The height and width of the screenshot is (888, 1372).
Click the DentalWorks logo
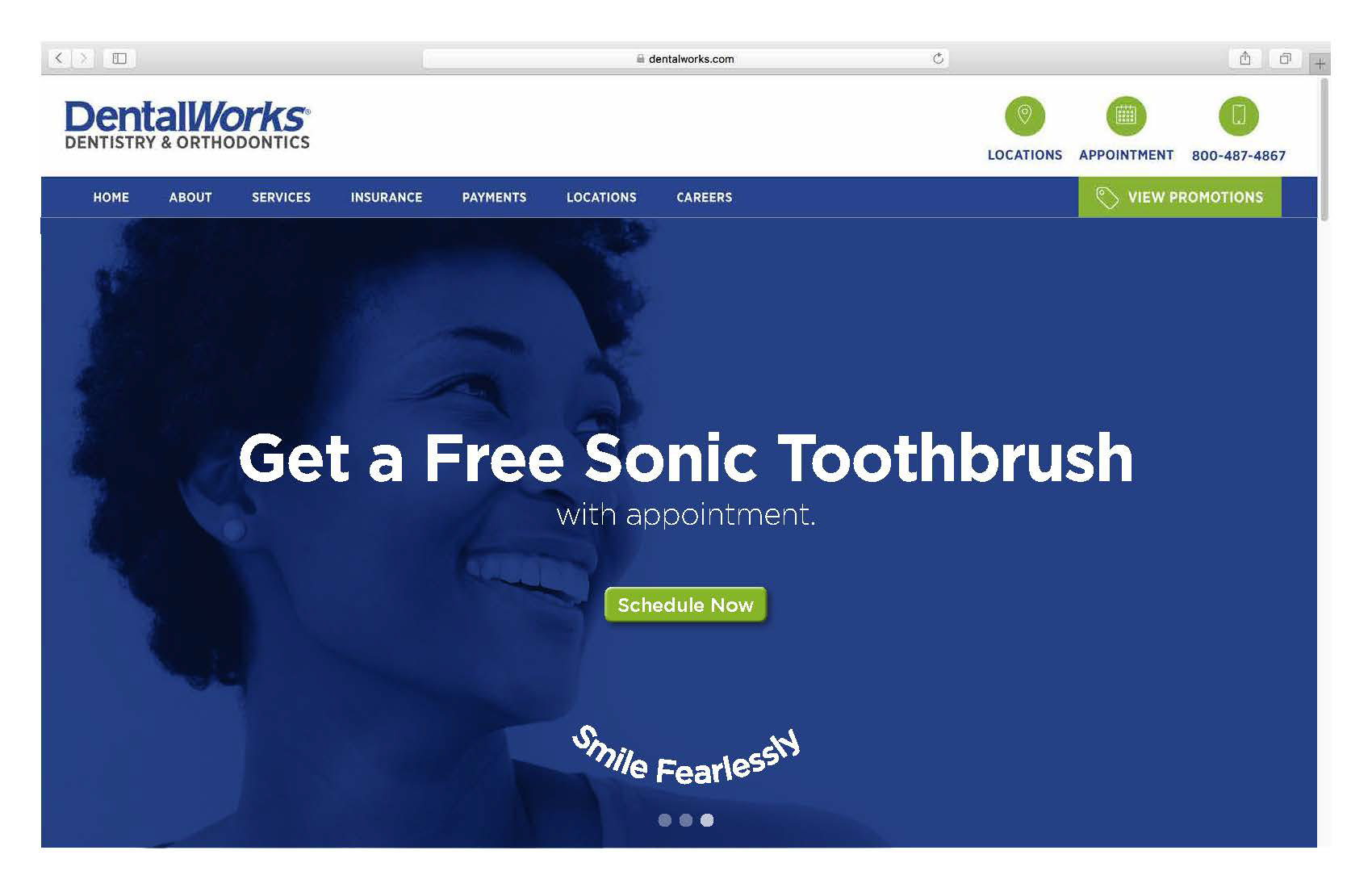[187, 125]
